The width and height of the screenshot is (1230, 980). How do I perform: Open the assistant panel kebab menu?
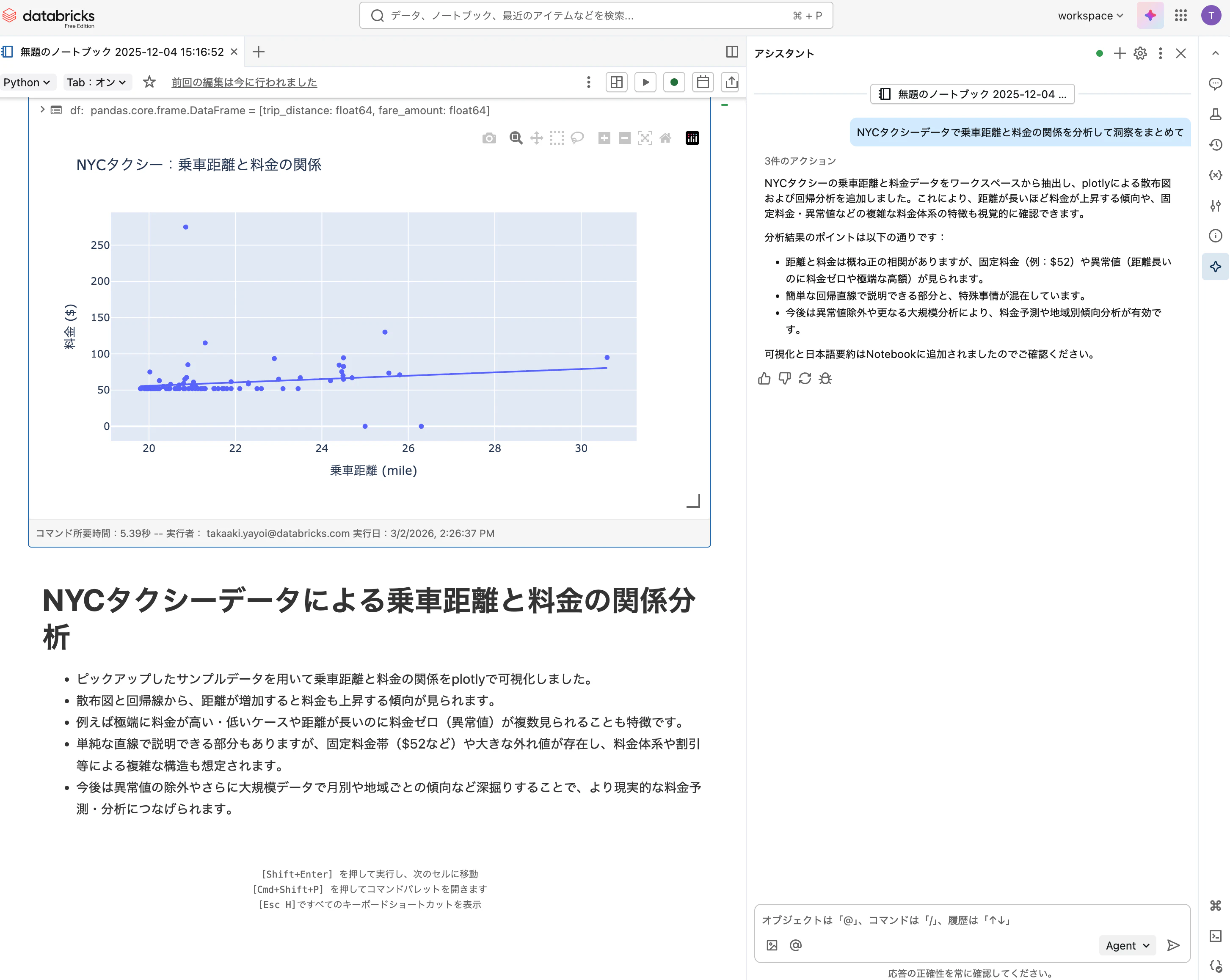coord(1160,53)
